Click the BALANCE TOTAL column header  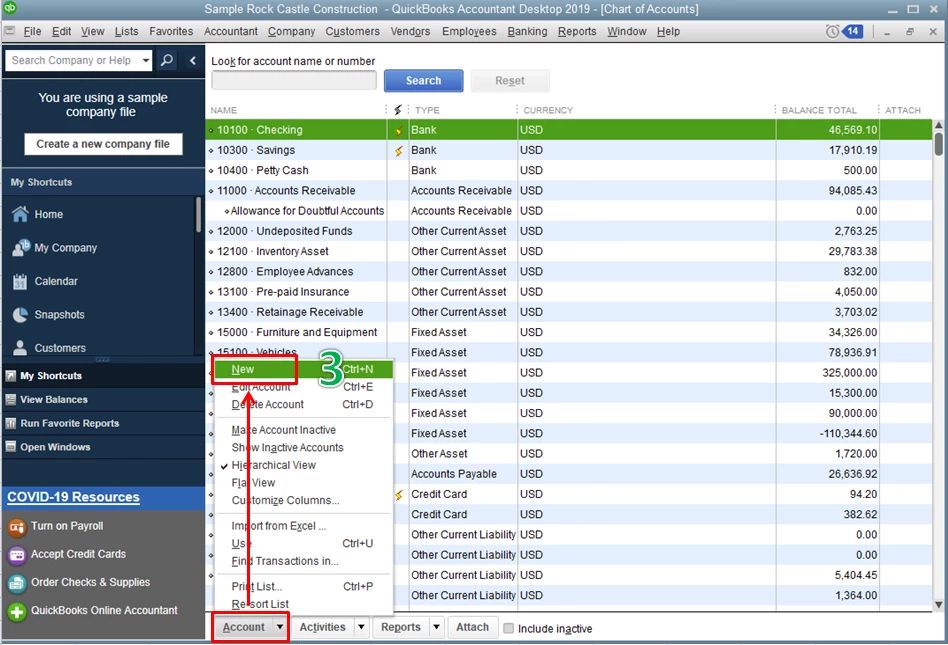click(819, 110)
